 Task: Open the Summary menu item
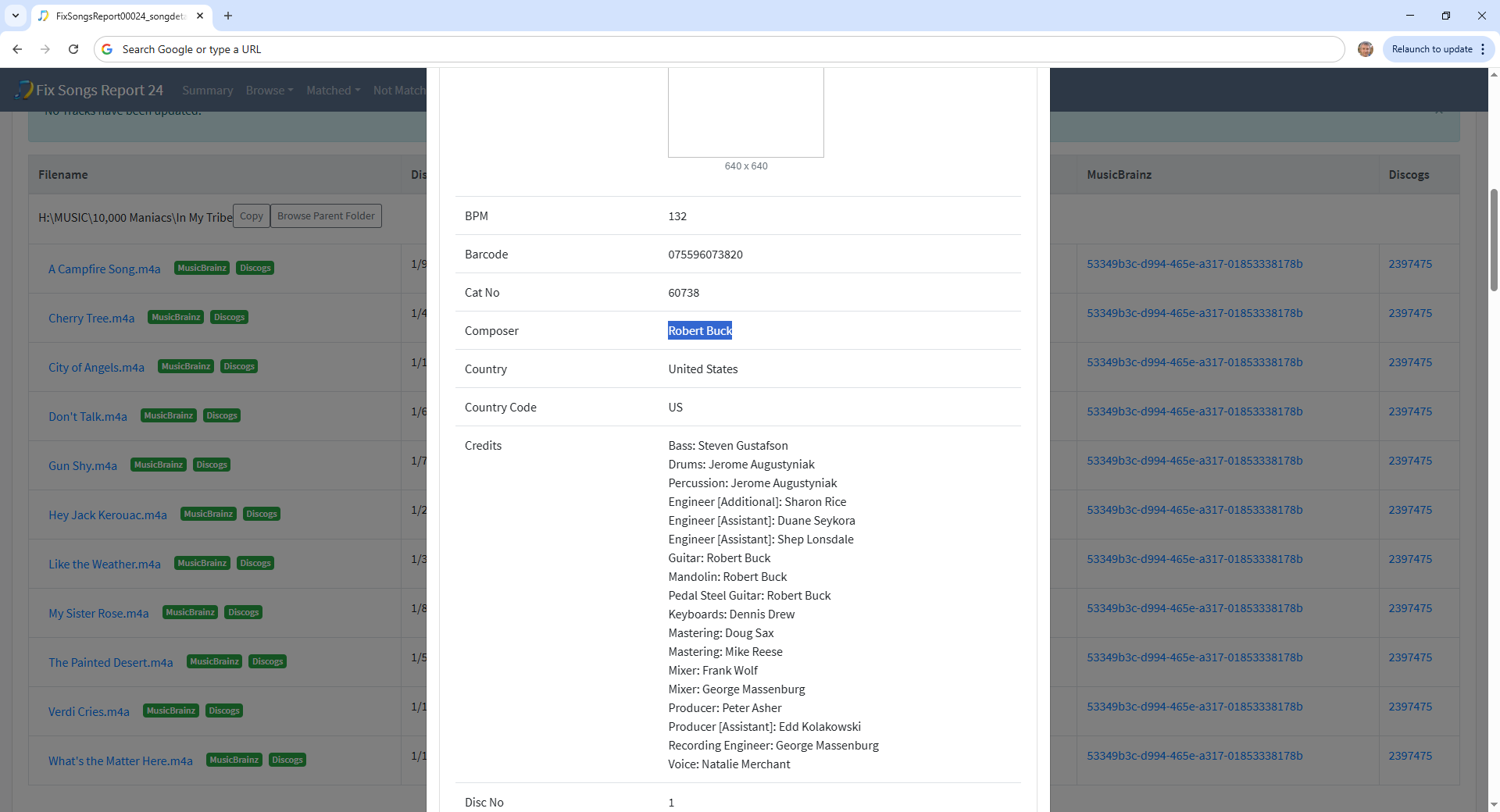(207, 91)
